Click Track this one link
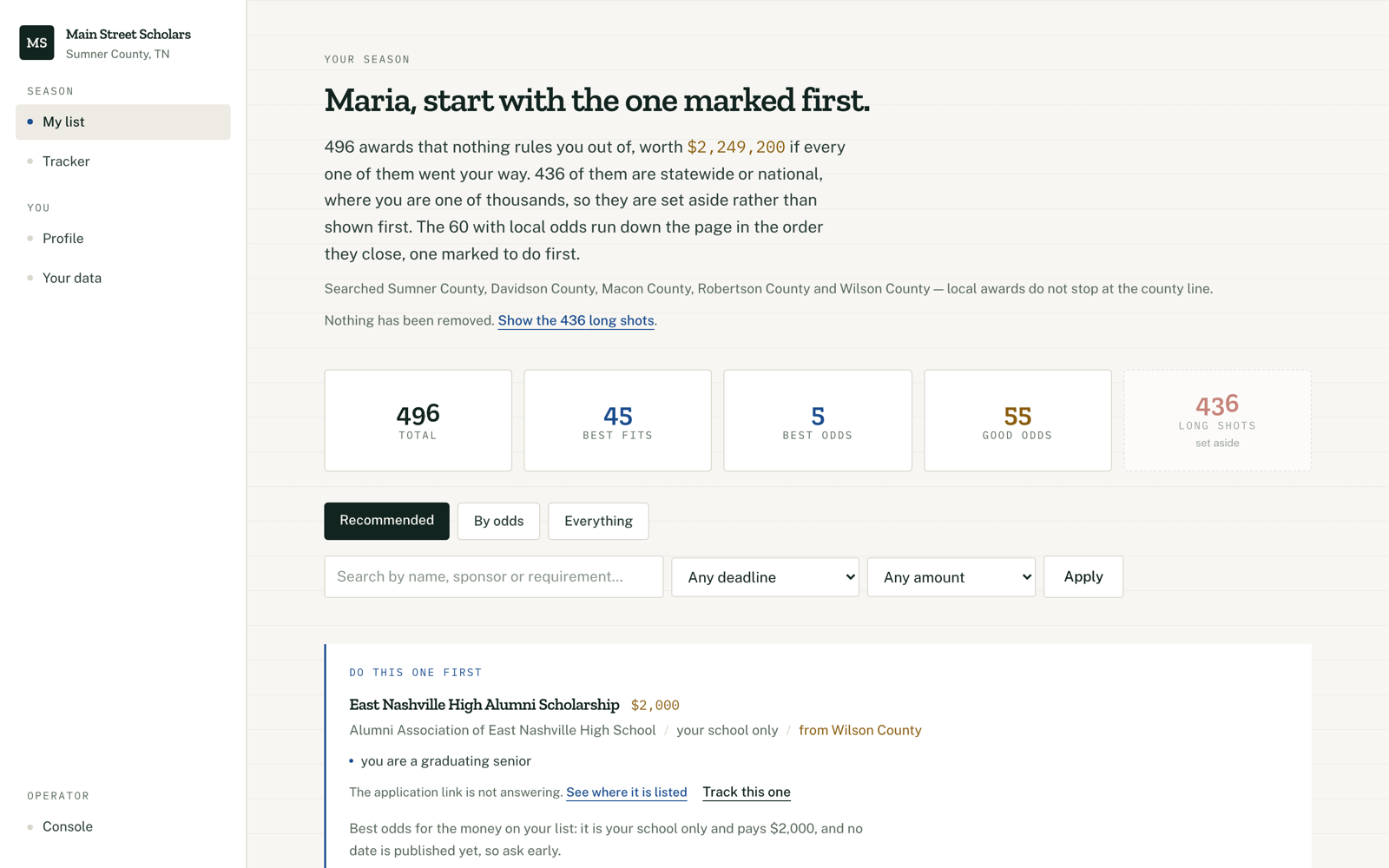 (x=747, y=792)
